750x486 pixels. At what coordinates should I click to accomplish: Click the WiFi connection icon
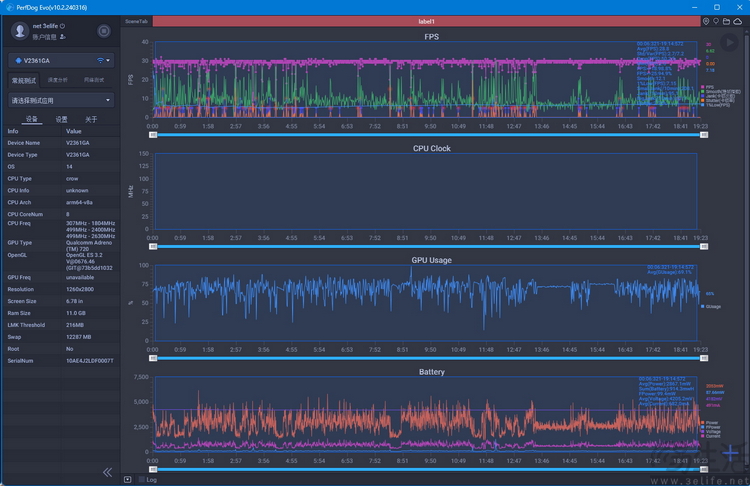[100, 60]
